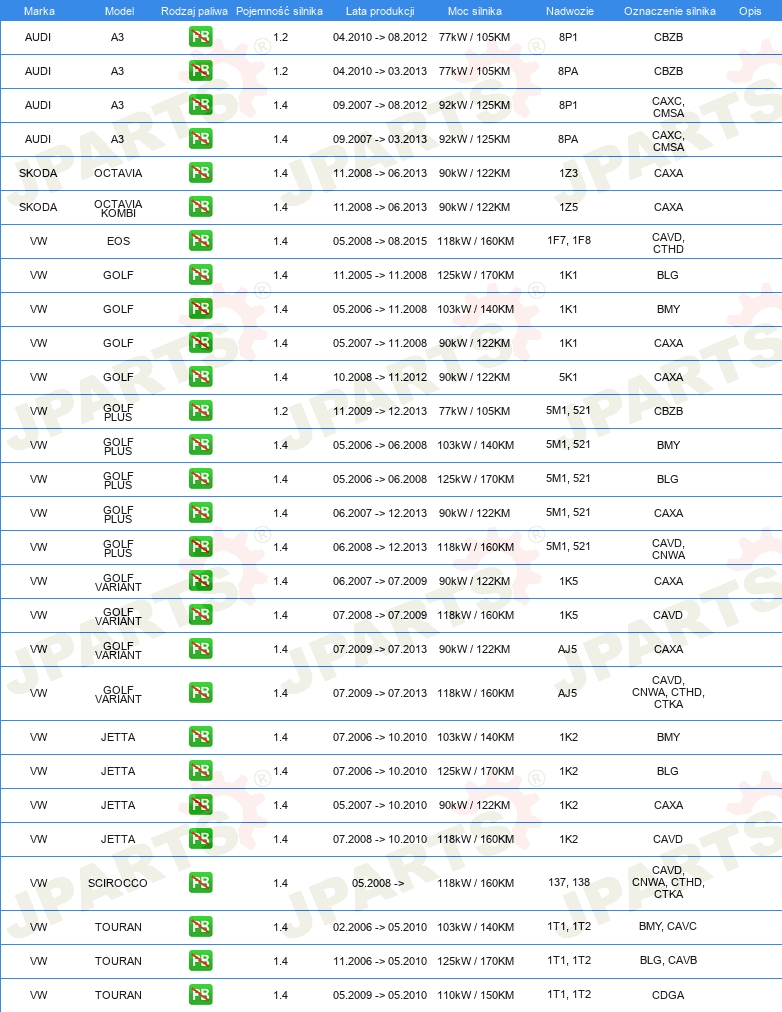The height and width of the screenshot is (1012, 782).
Task: Click fuel icon in GOLF PLUS 1.2 CBZB row
Action: [201, 410]
